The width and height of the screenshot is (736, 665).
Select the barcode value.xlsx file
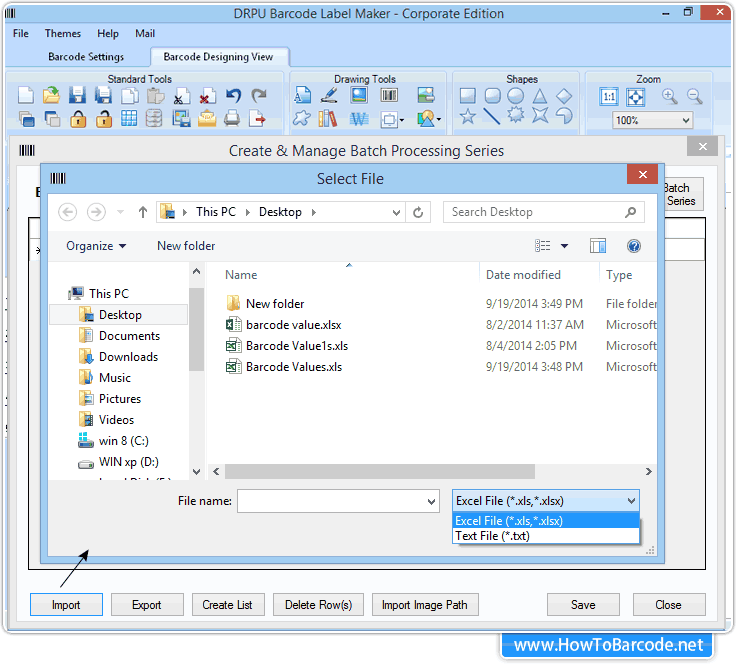coord(293,325)
